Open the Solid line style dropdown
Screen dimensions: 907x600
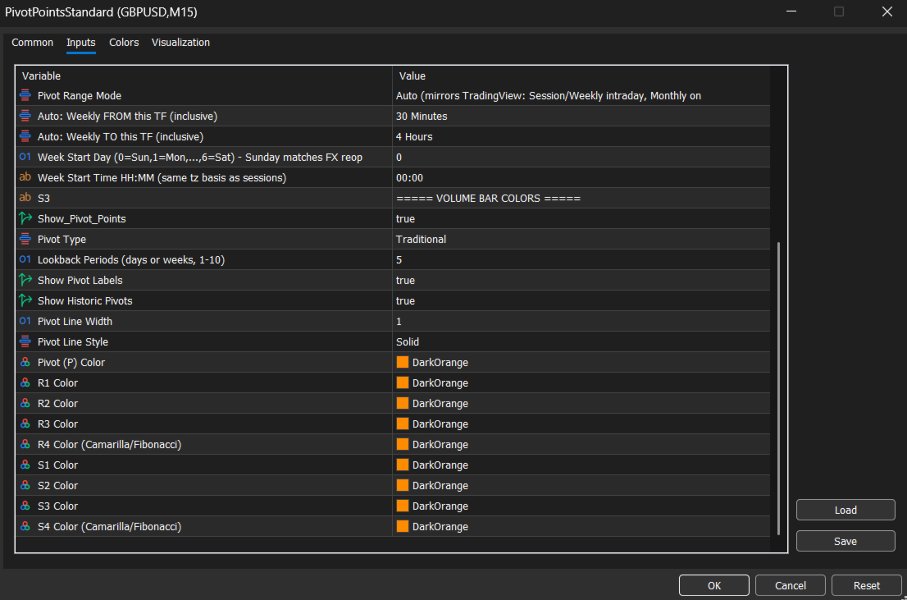(x=581, y=342)
